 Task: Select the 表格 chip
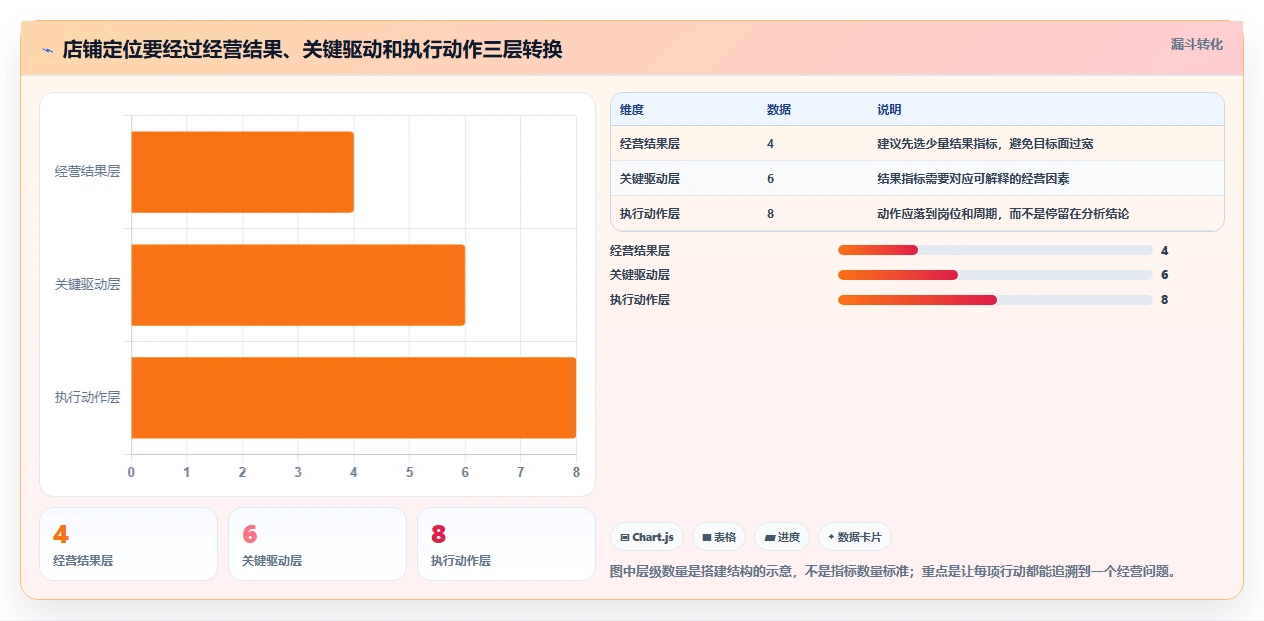point(719,537)
